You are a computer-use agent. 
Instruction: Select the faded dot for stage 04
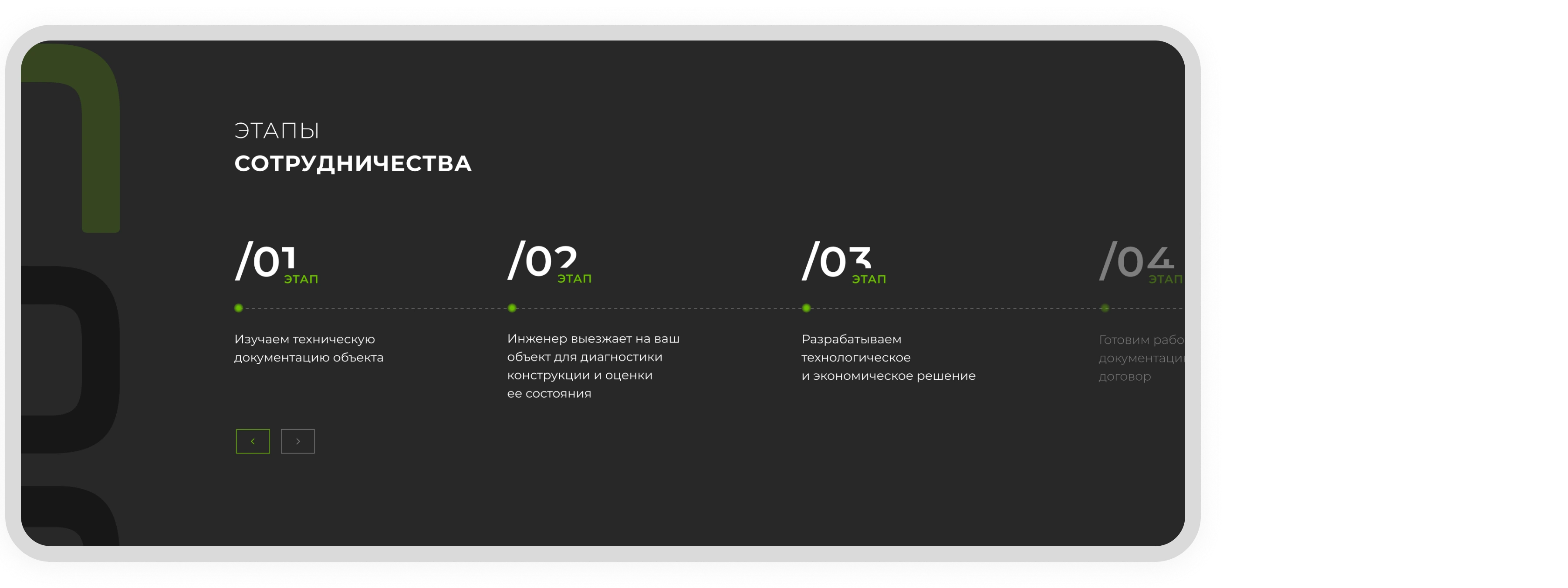1105,308
